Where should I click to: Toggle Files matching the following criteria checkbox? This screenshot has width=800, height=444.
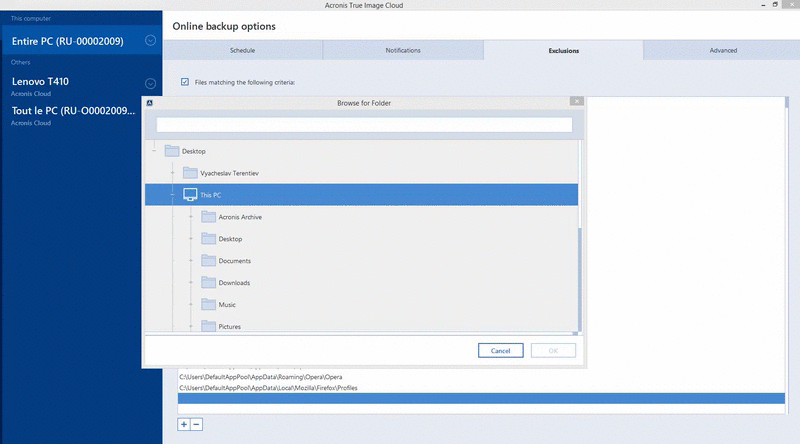[x=185, y=82]
